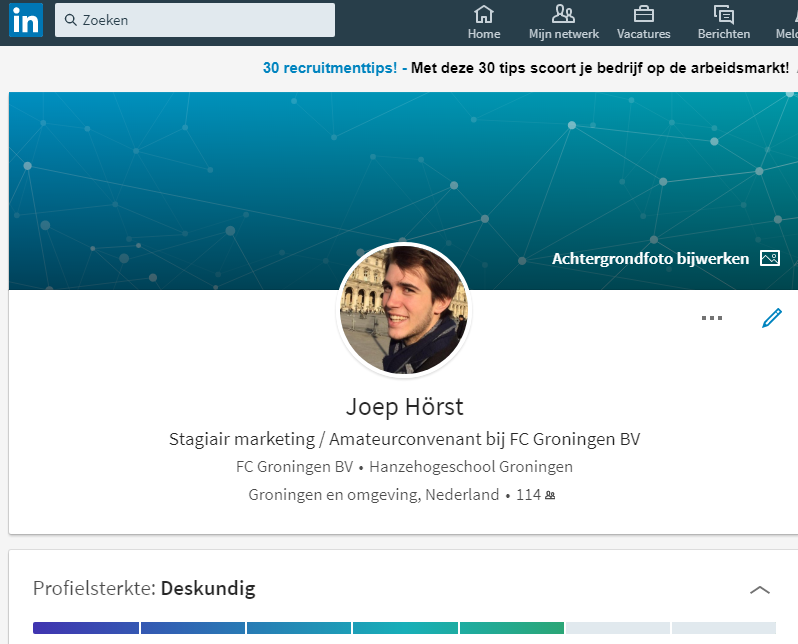Click the 'Met deze 30 tips' ad text
798x644 pixels.
pos(600,68)
